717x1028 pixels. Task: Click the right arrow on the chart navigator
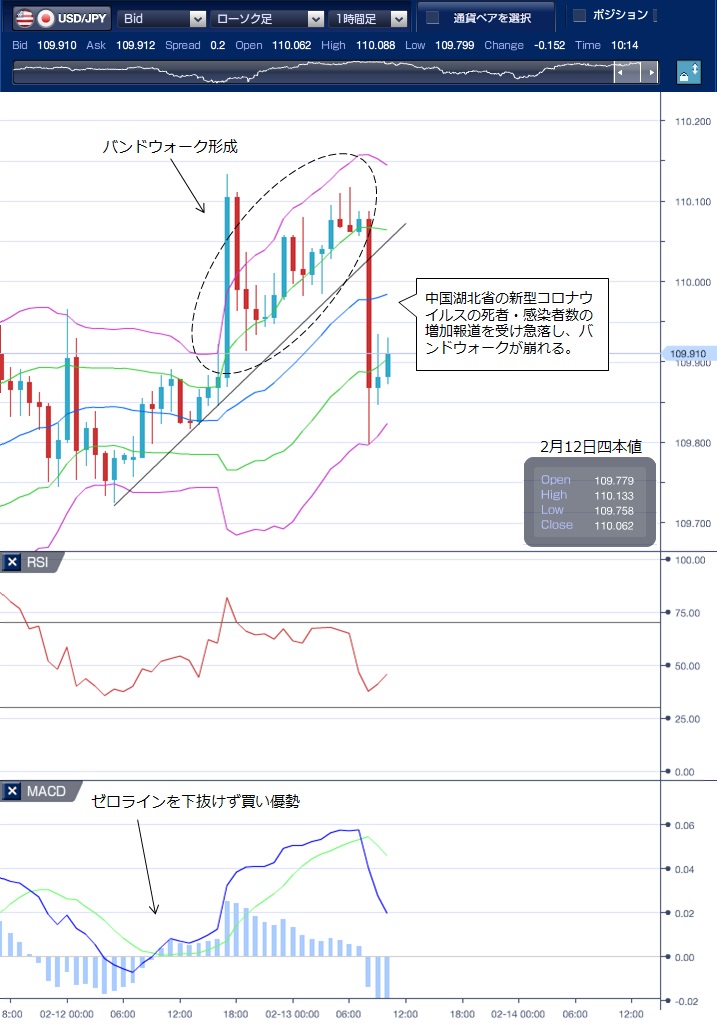[x=650, y=74]
